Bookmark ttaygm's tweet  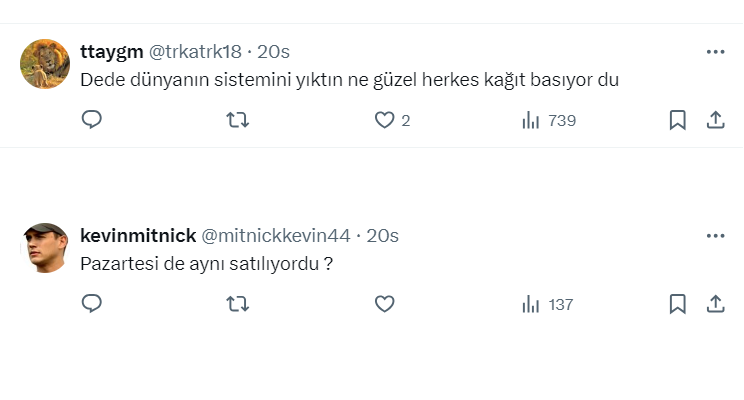coord(677,120)
